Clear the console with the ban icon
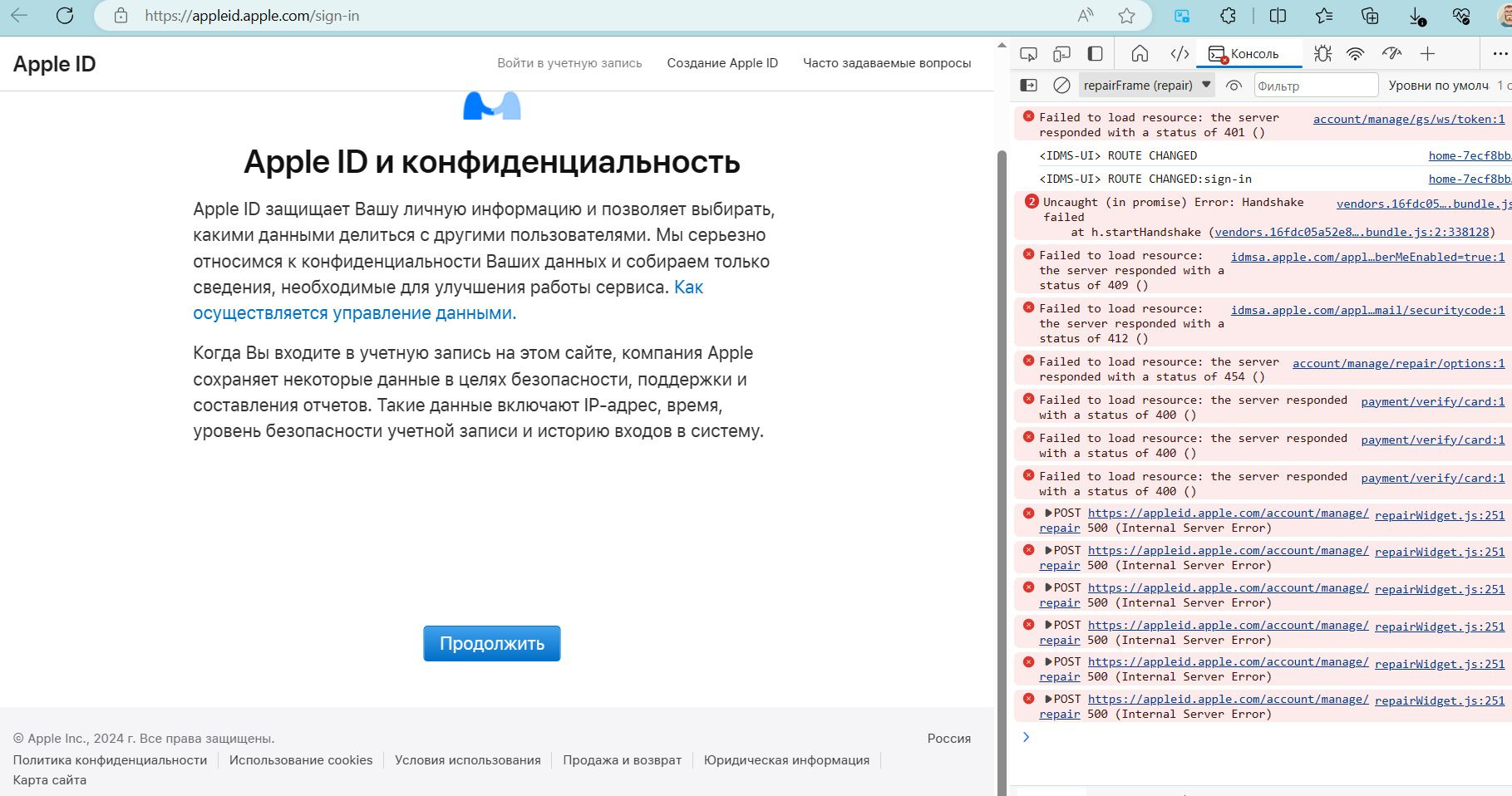The image size is (1512, 796). [1061, 86]
